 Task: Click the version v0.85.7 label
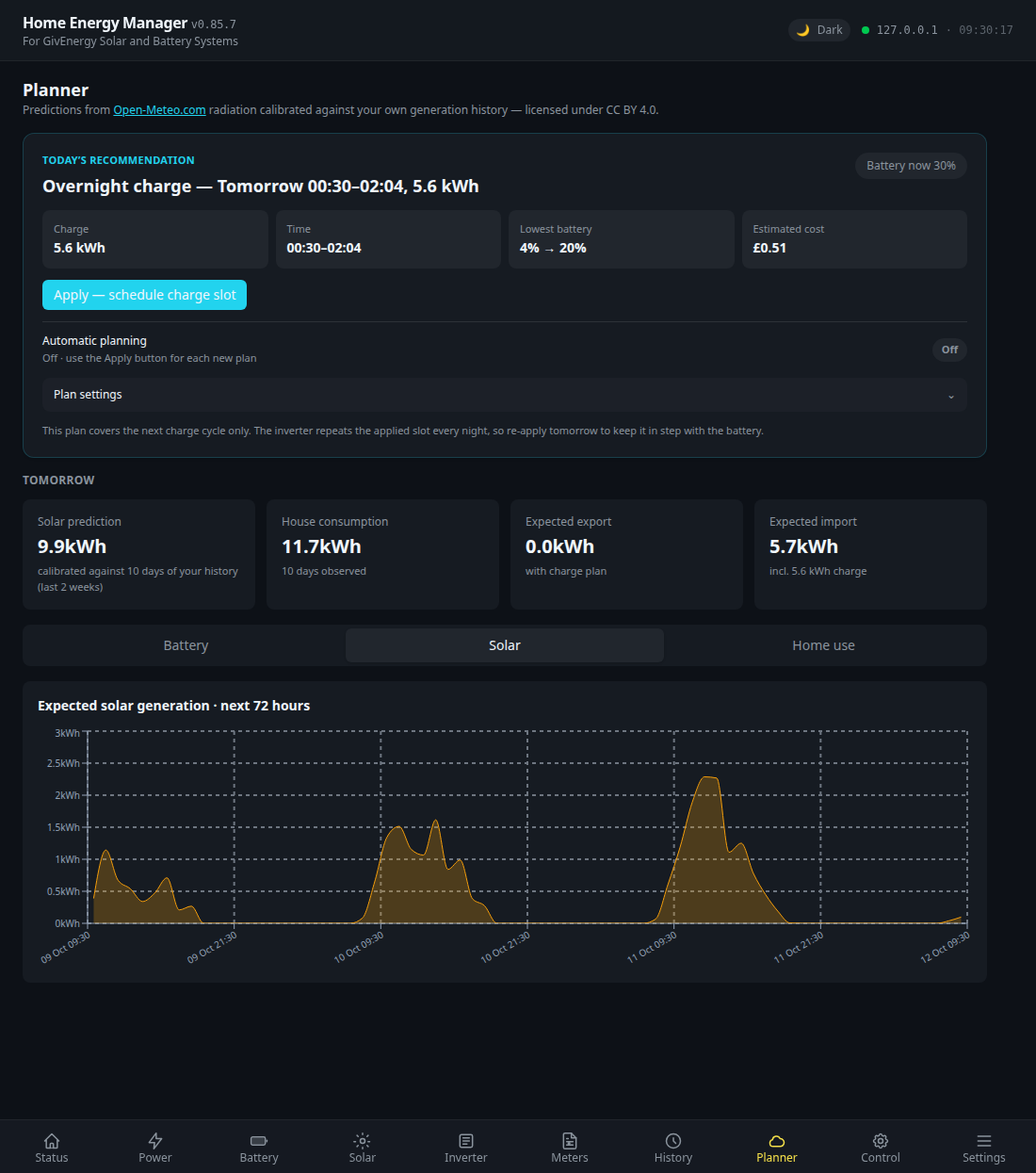click(x=214, y=24)
